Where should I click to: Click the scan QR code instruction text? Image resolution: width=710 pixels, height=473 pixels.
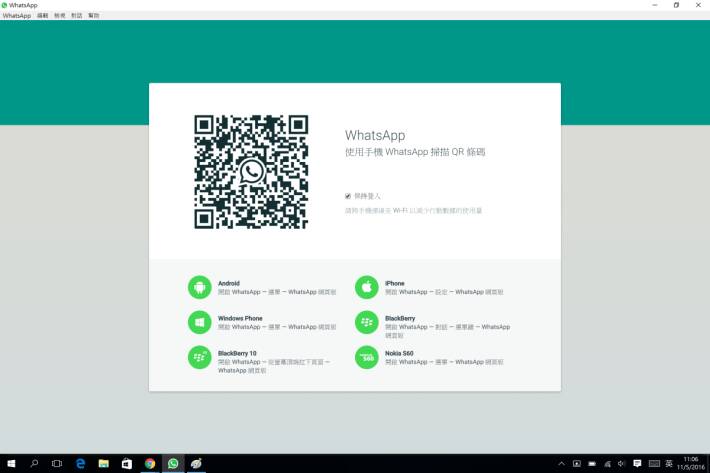pyautogui.click(x=415, y=152)
